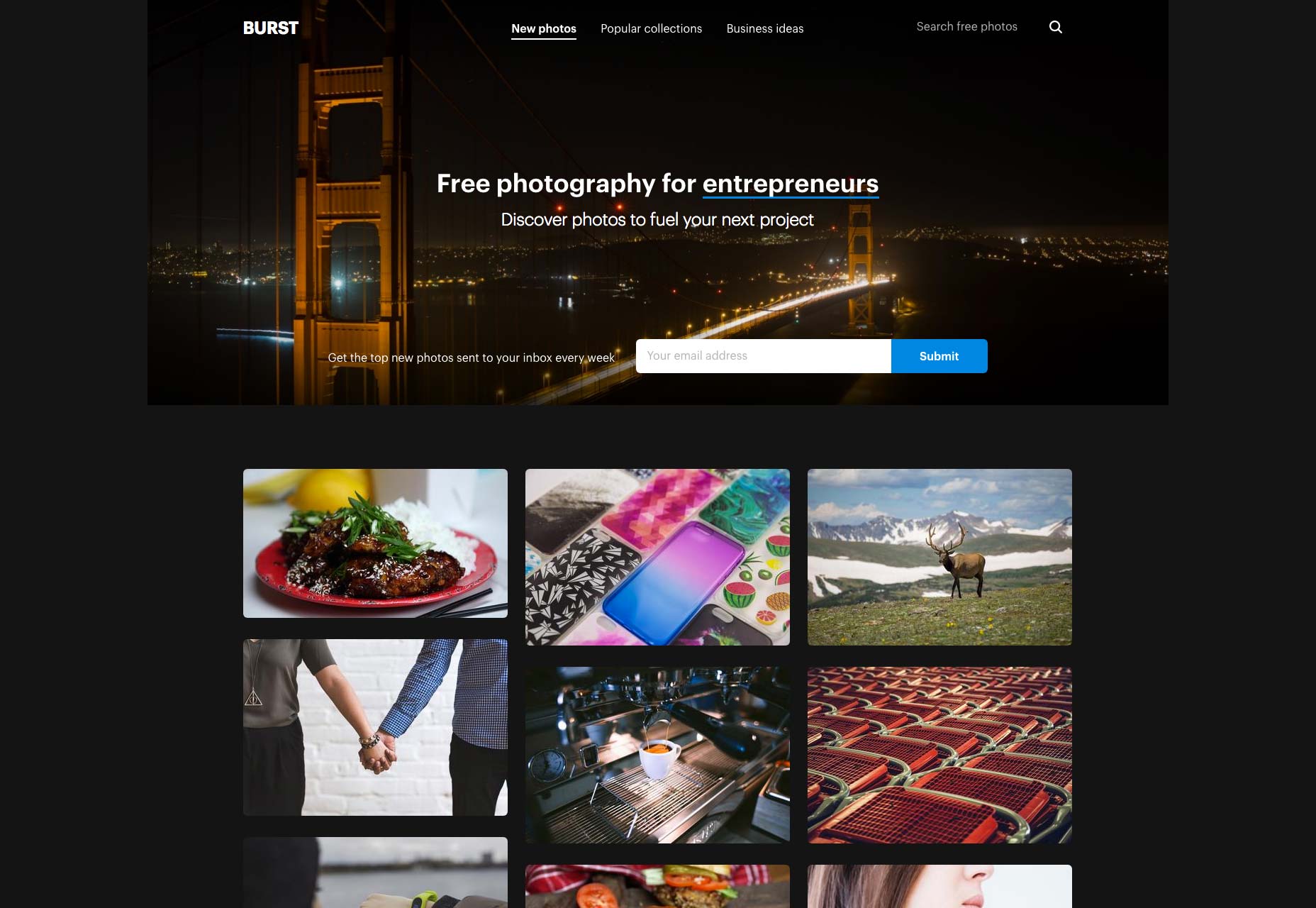
Task: Open the colorful phone cases photo
Action: pos(657,557)
